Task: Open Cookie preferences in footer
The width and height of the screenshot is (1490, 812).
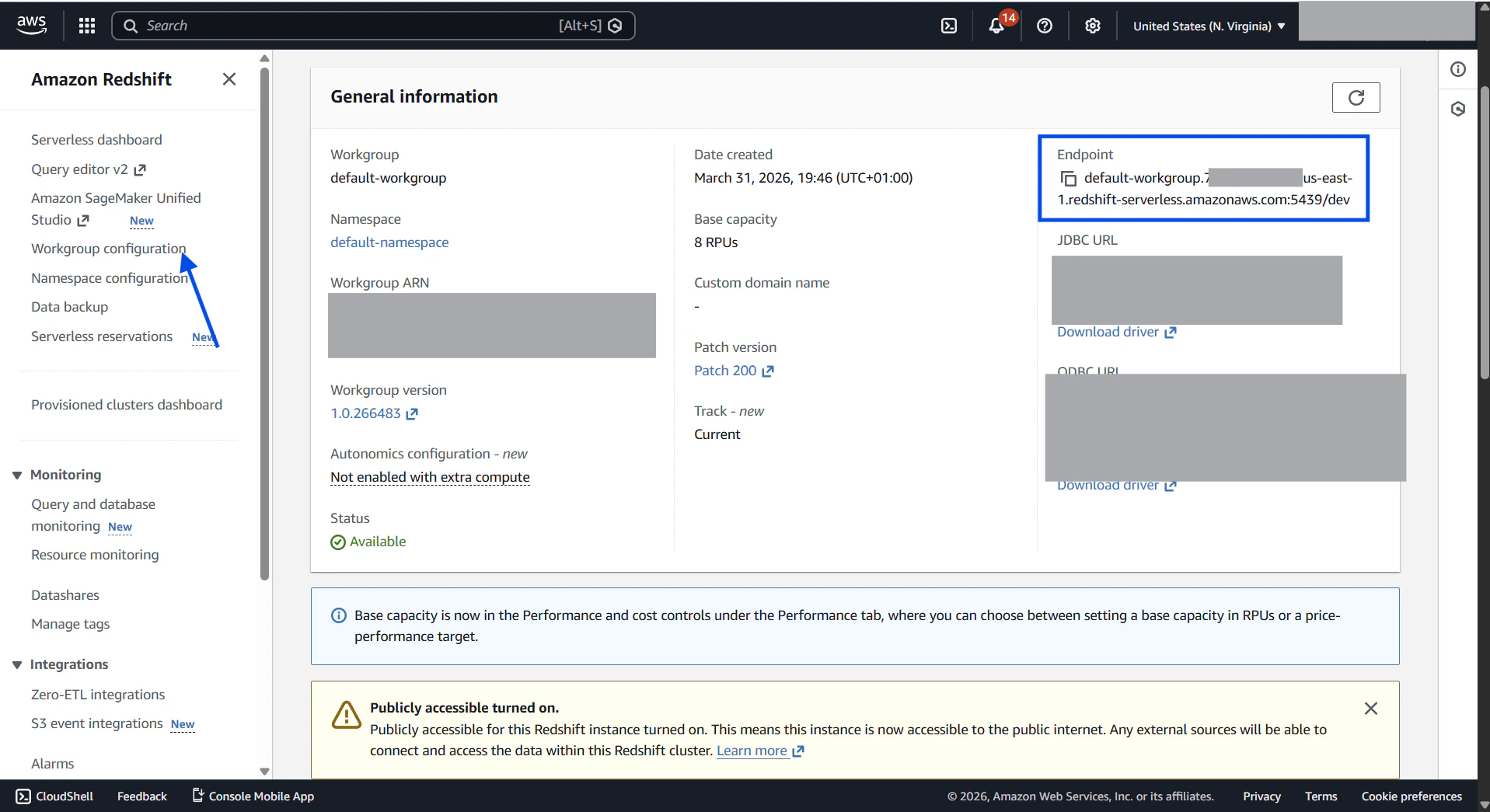Action: click(x=1411, y=796)
